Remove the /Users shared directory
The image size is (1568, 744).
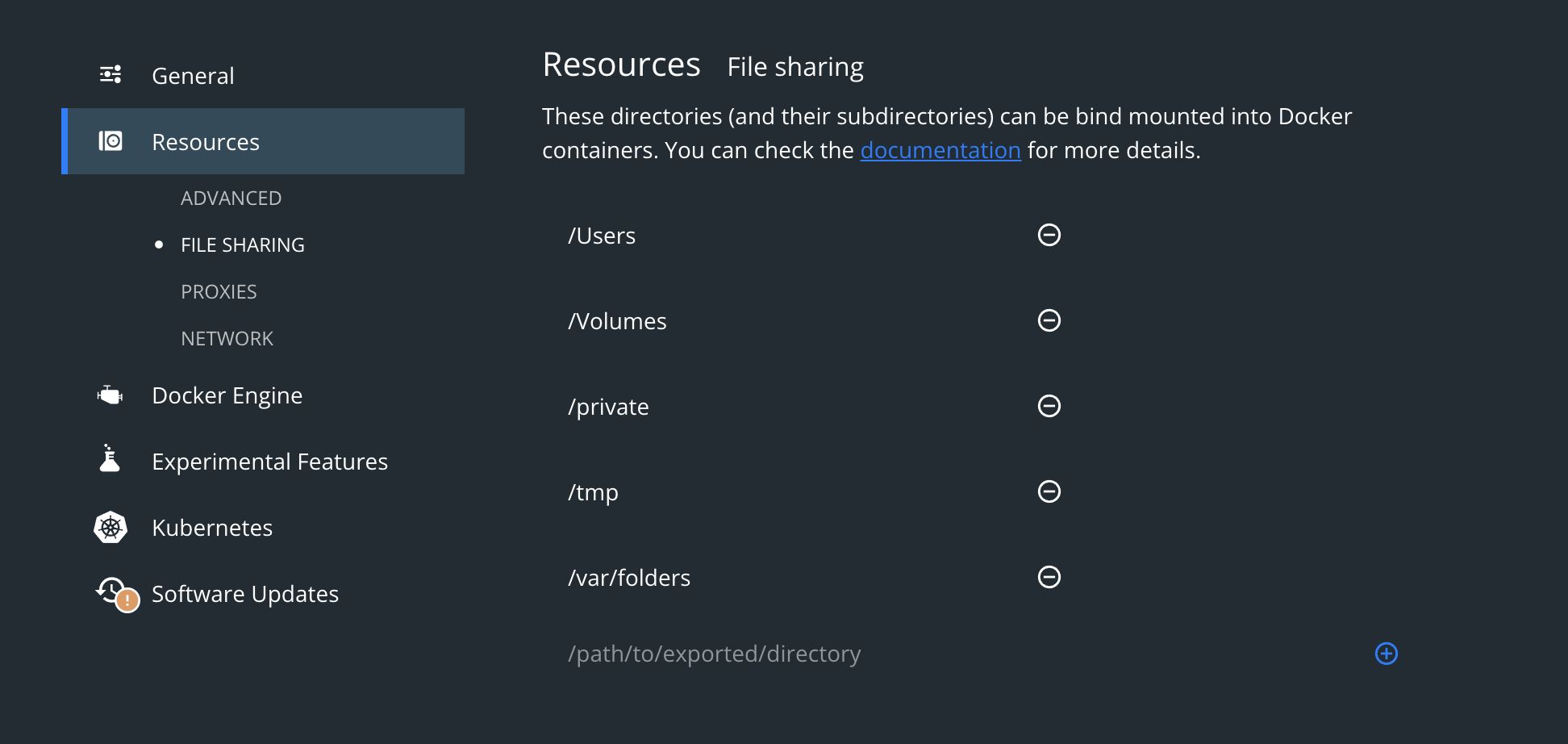1049,235
